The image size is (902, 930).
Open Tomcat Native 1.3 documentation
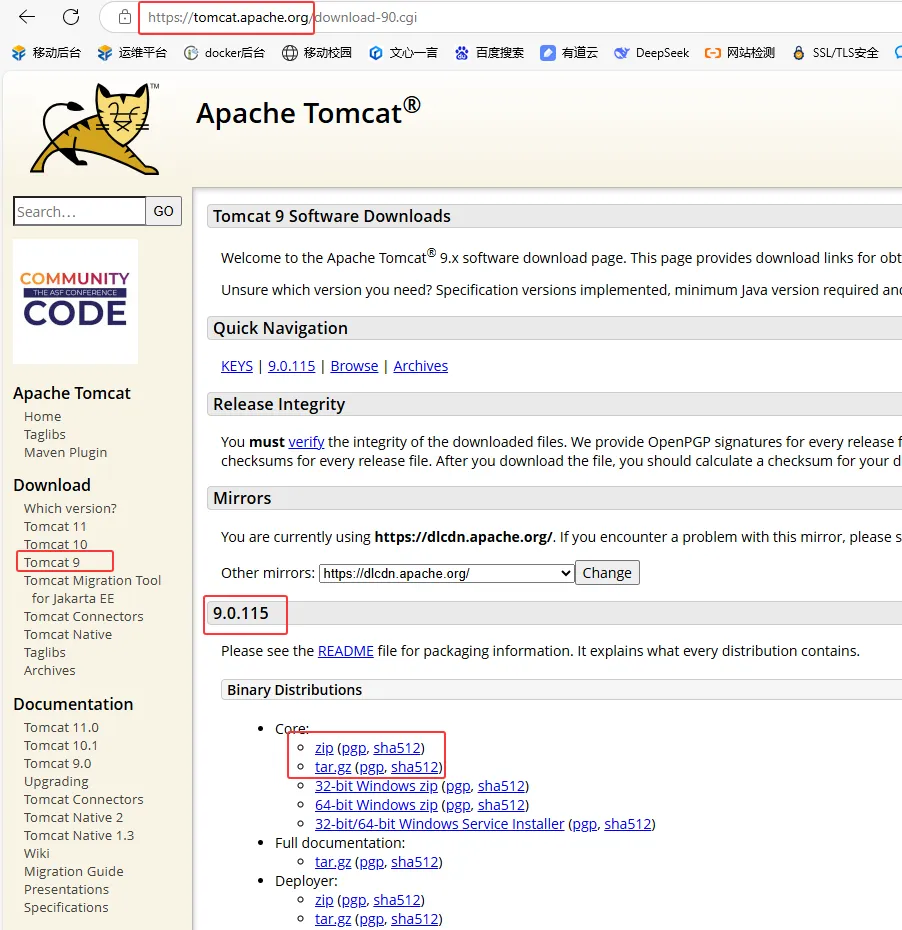pos(79,835)
